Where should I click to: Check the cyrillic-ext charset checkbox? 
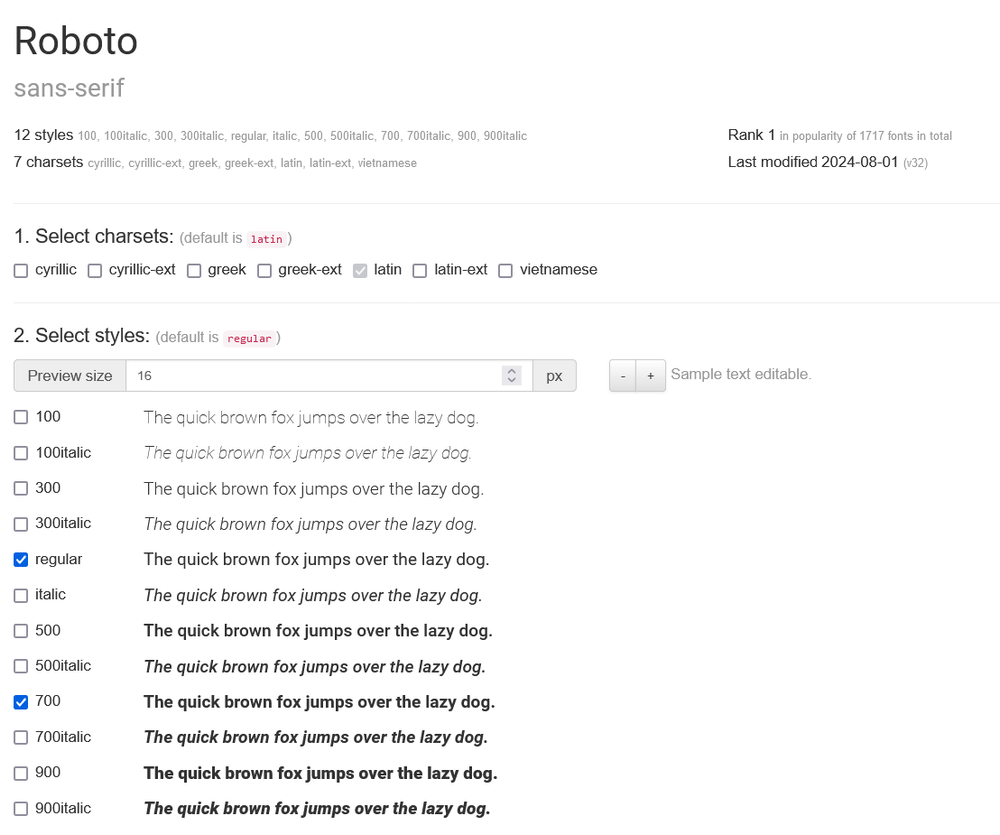94,271
